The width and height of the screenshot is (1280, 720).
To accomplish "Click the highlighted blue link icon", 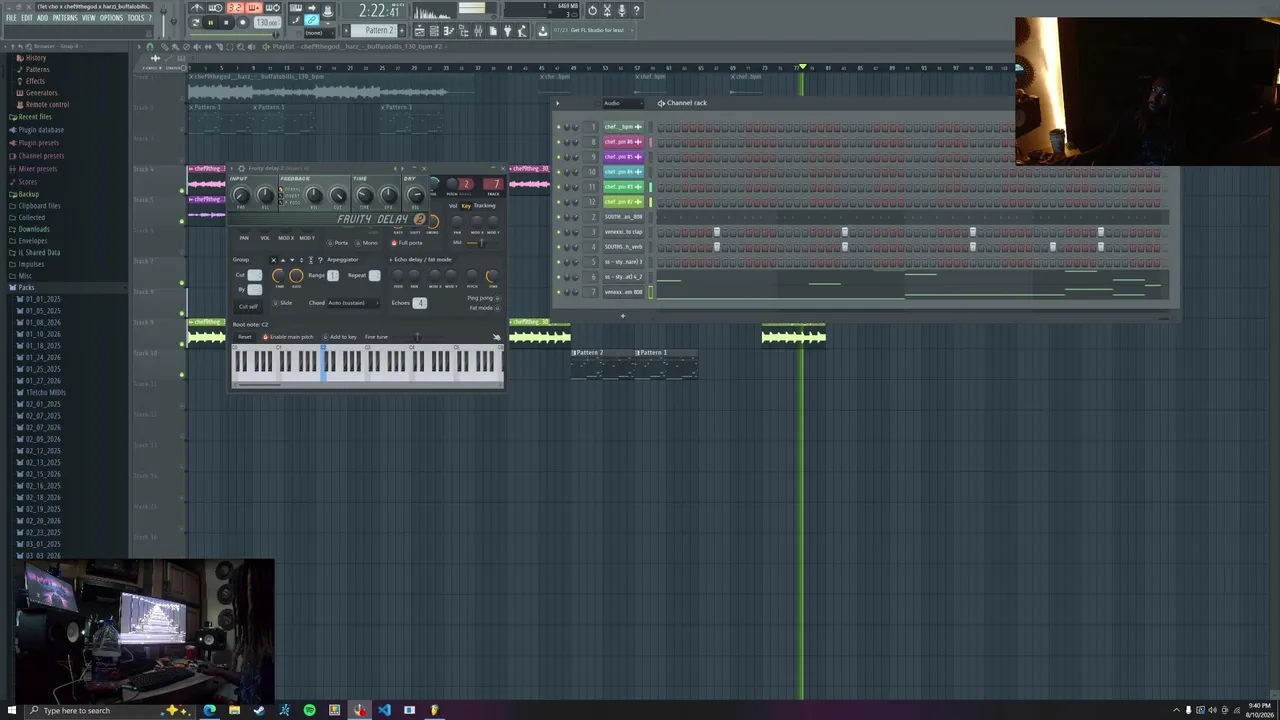I will tap(311, 21).
